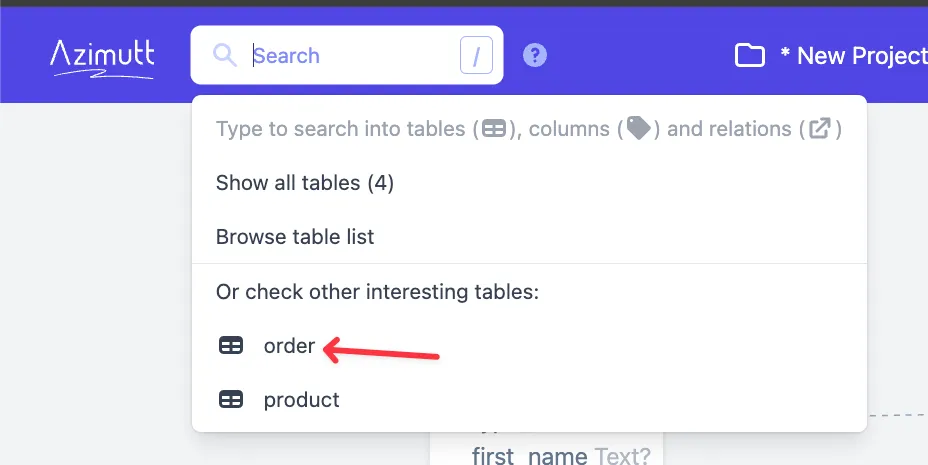928x465 pixels.
Task: Click the tag icon in search hint
Action: (x=638, y=128)
